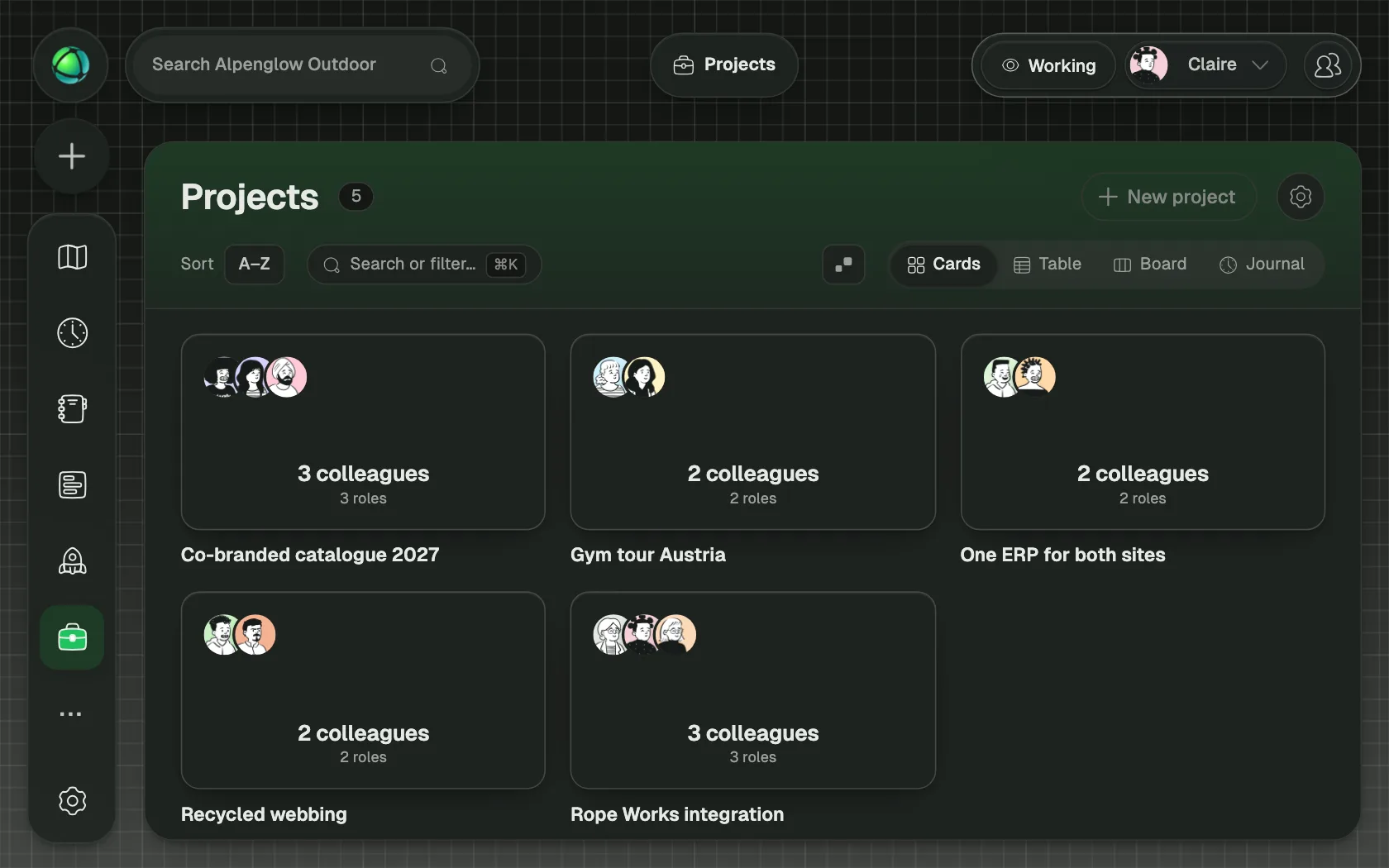Click the ⌘K shortcut badge
The image size is (1389, 868).
tap(506, 265)
